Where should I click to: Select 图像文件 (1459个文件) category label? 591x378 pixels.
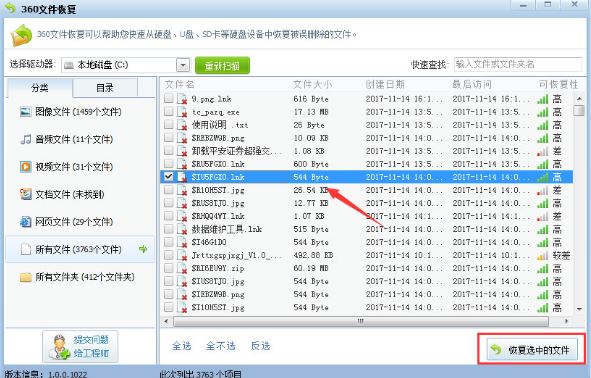click(x=78, y=112)
